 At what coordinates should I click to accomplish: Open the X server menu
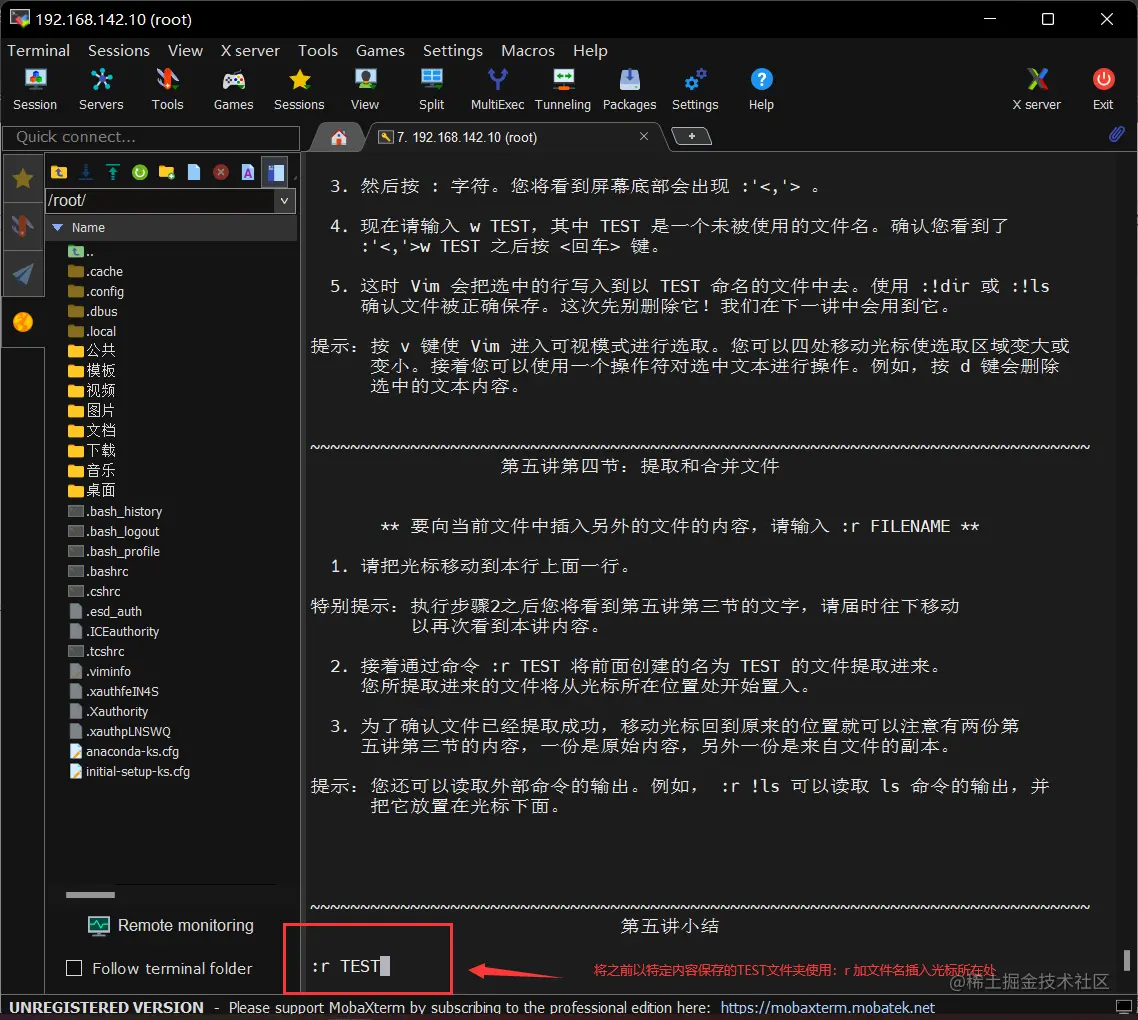point(250,50)
